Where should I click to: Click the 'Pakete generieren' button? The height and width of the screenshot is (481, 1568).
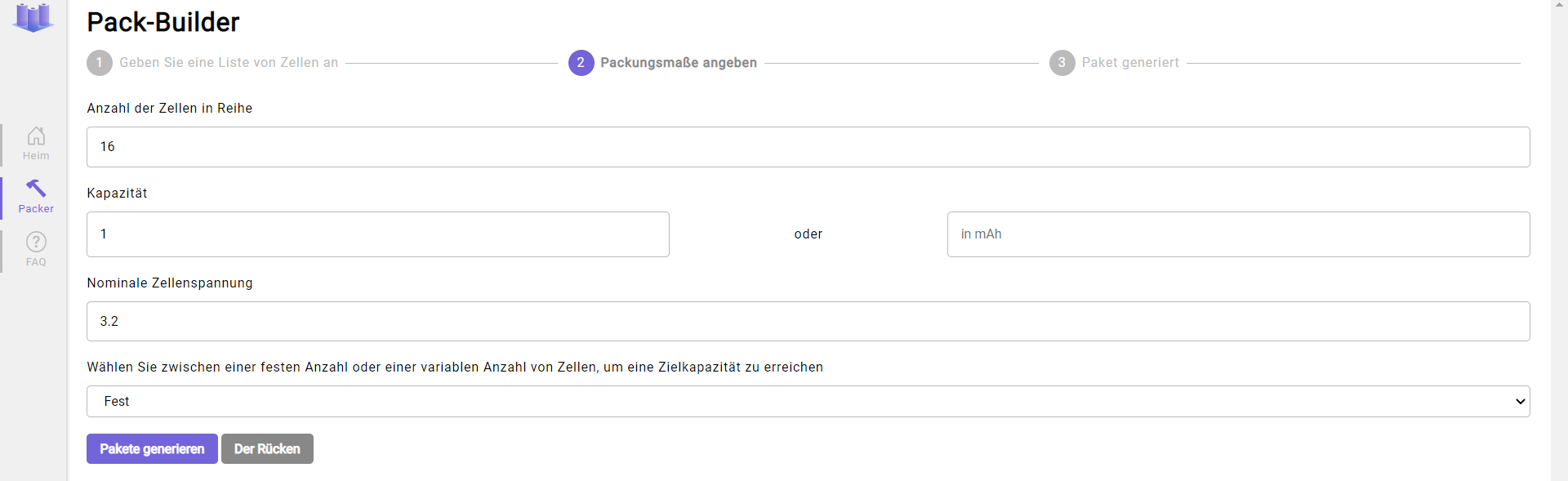point(152,449)
